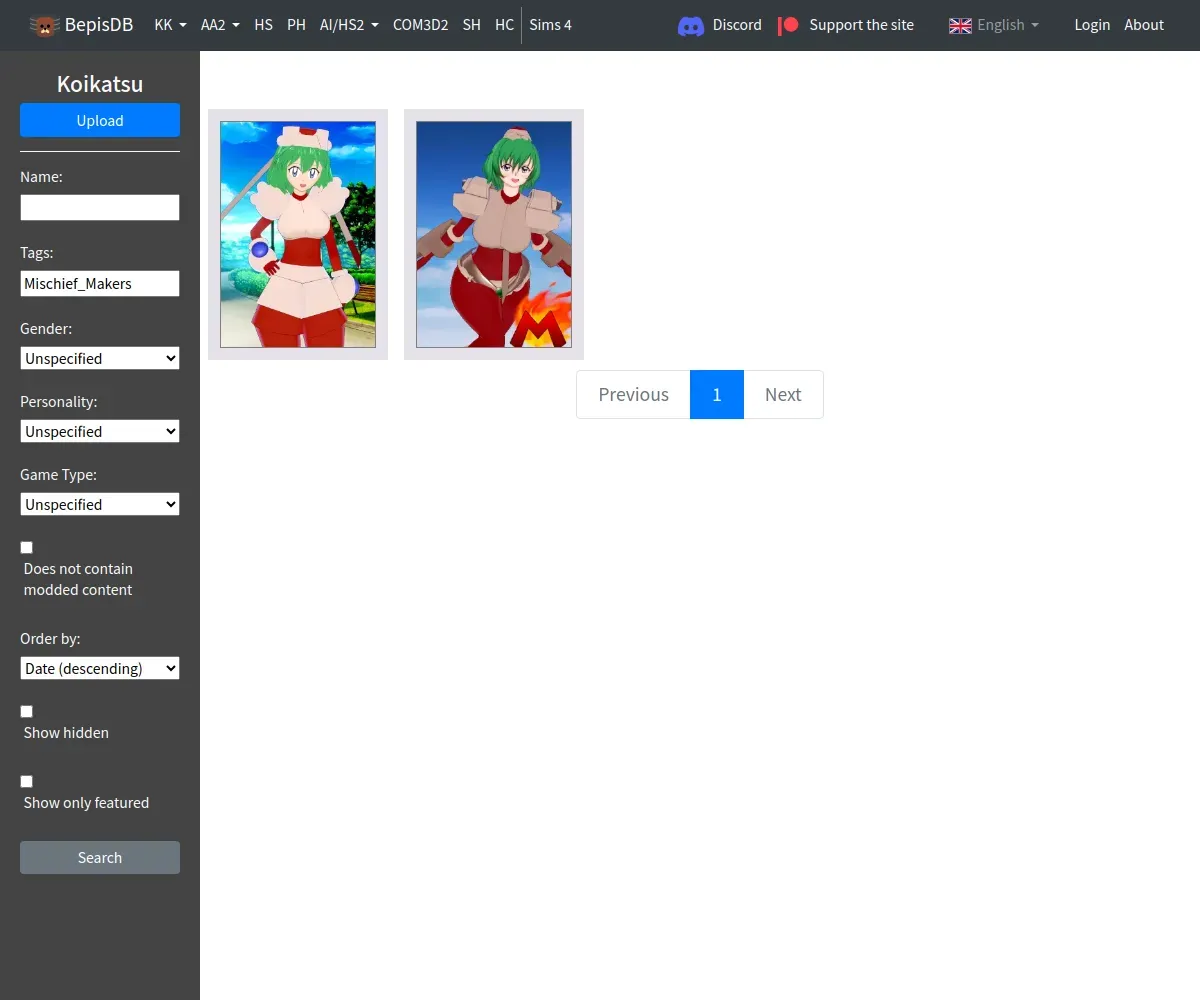
Task: Open the Sims 4 section
Action: (x=550, y=25)
